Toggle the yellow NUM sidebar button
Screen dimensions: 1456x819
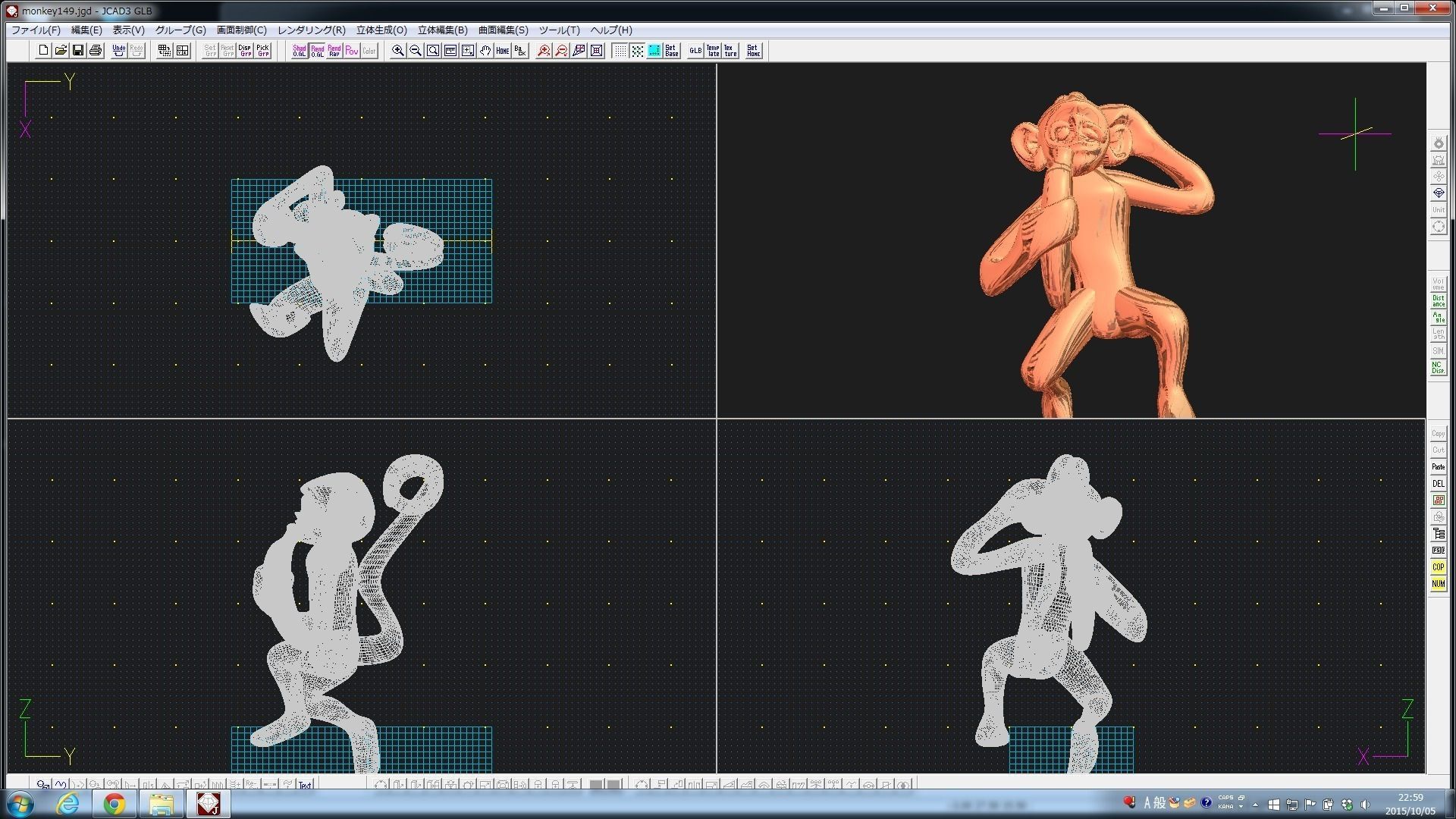pos(1438,584)
